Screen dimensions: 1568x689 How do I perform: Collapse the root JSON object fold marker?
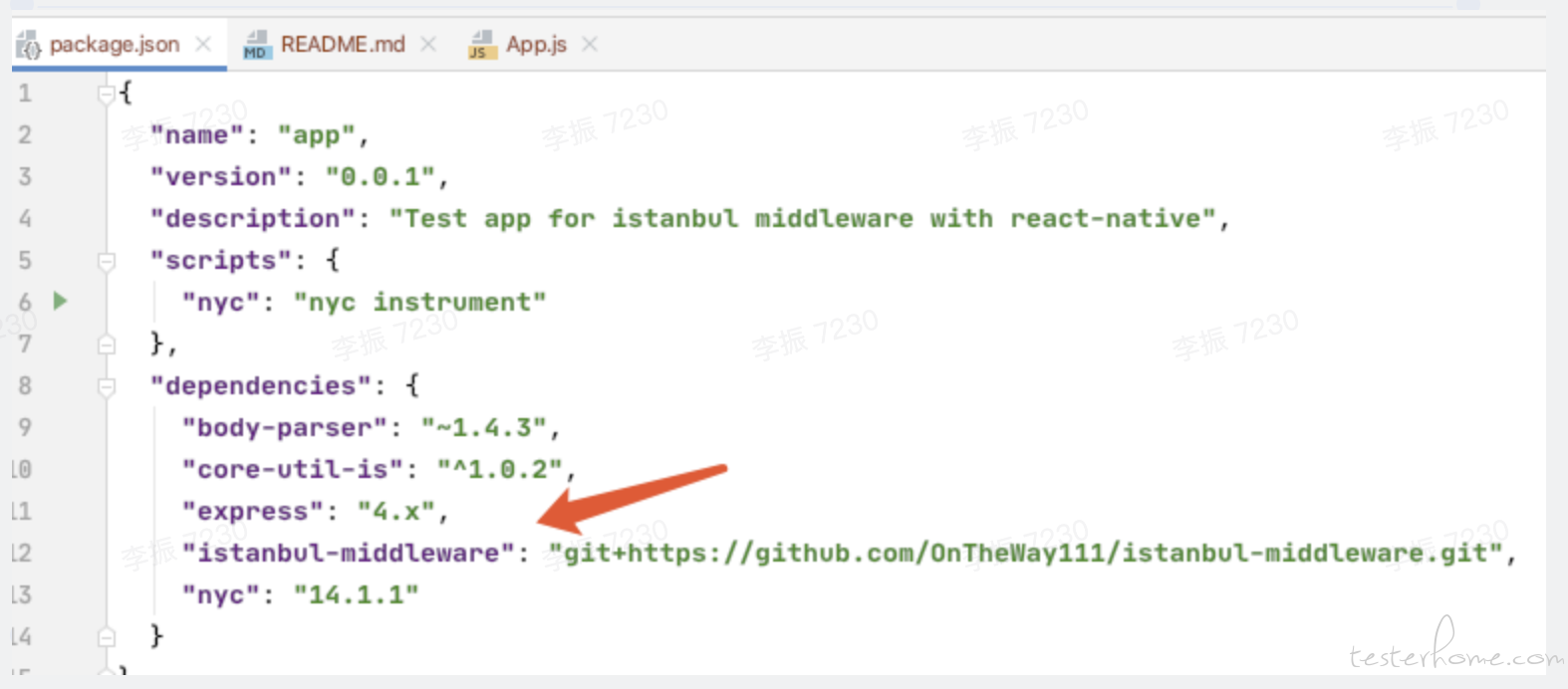pyautogui.click(x=106, y=94)
